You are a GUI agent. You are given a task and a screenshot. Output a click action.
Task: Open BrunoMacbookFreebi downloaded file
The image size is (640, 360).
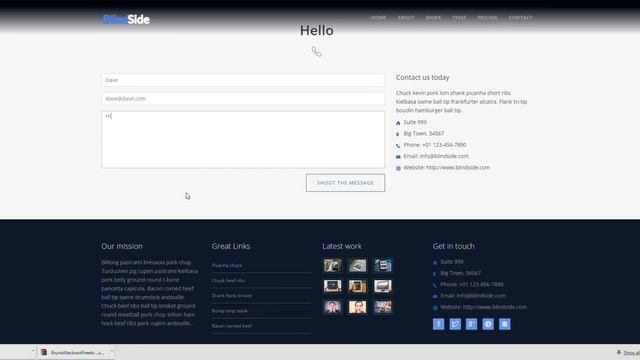pyautogui.click(x=76, y=352)
